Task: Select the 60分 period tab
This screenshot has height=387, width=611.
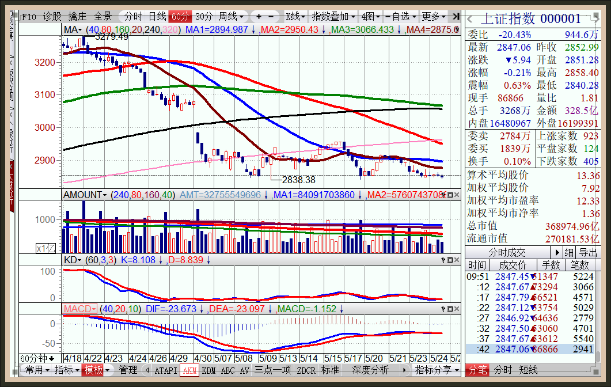Action: pos(180,17)
